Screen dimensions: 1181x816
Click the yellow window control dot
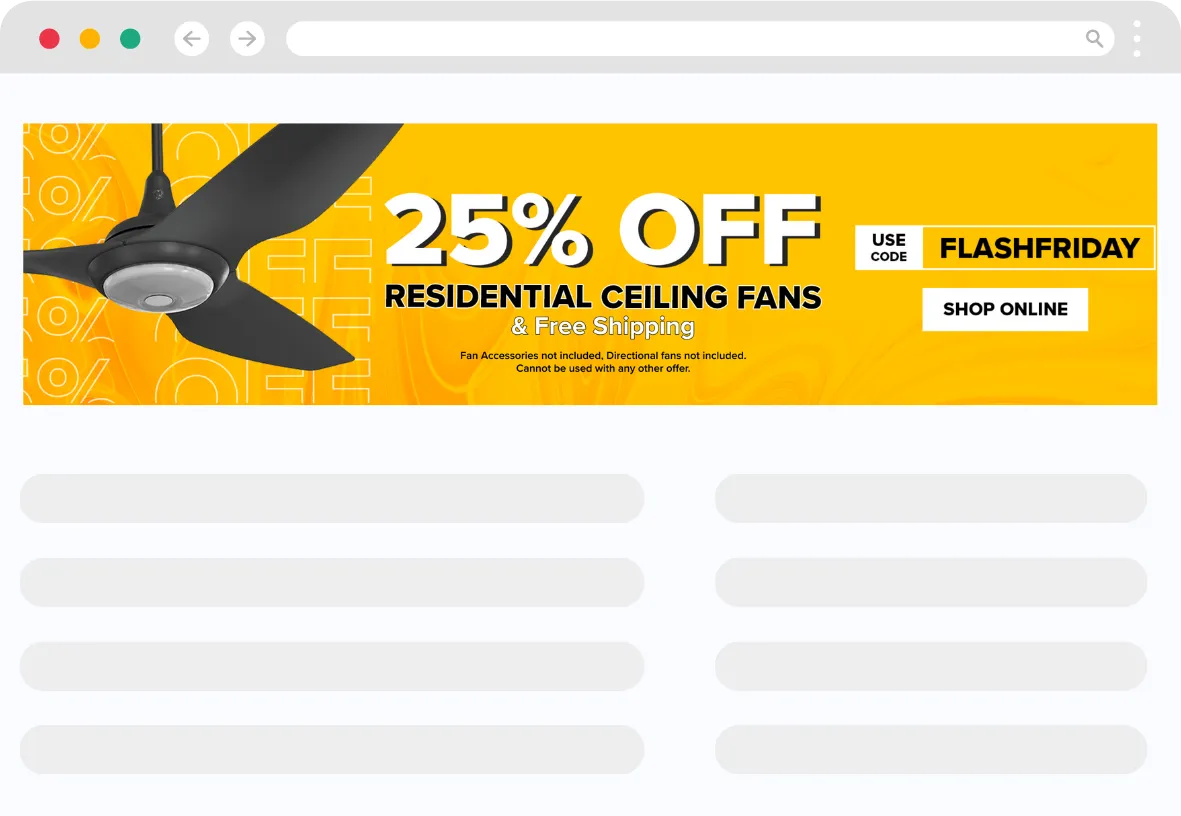90,38
